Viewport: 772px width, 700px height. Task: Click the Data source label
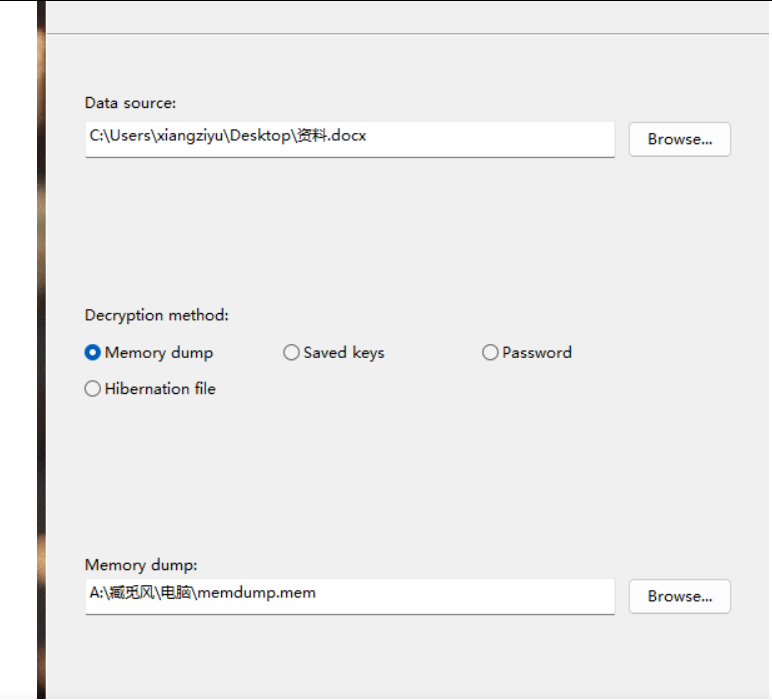pyautogui.click(x=130, y=103)
